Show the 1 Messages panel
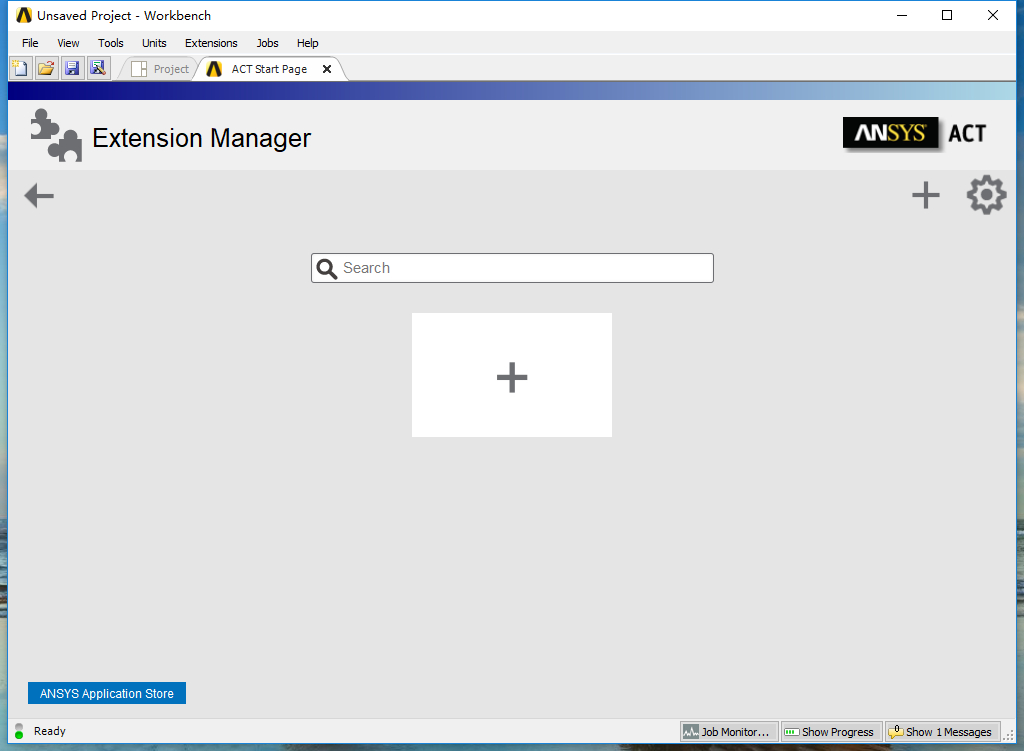The height and width of the screenshot is (751, 1024). pyautogui.click(x=942, y=732)
